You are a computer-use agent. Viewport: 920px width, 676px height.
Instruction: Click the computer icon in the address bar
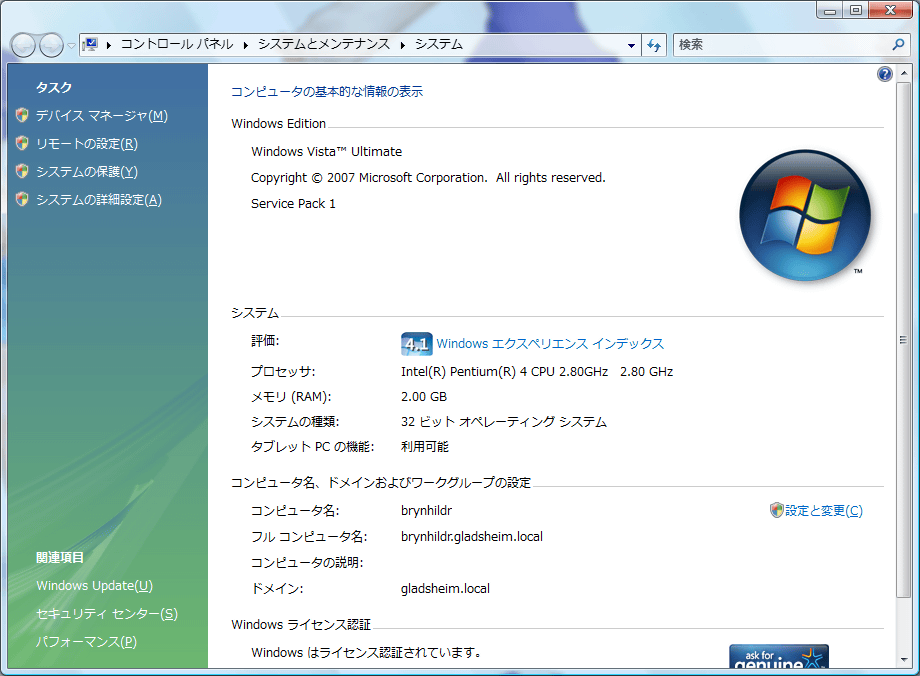[x=91, y=45]
